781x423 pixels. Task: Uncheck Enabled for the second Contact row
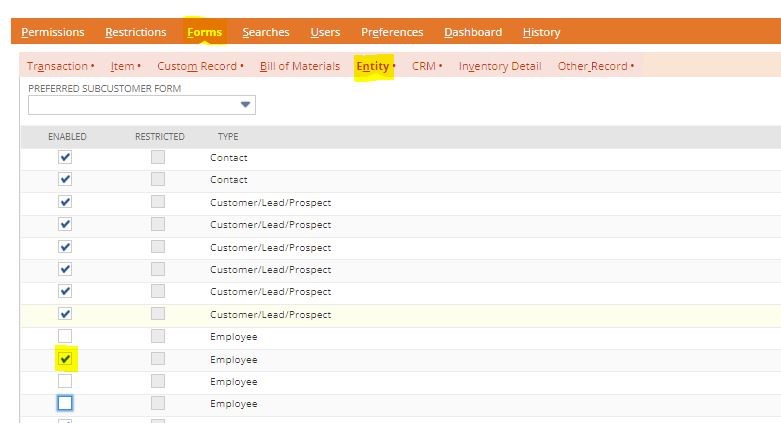[x=65, y=179]
